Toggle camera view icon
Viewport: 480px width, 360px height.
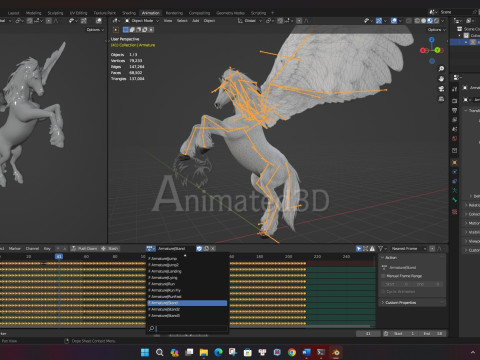pyautogui.click(x=441, y=89)
